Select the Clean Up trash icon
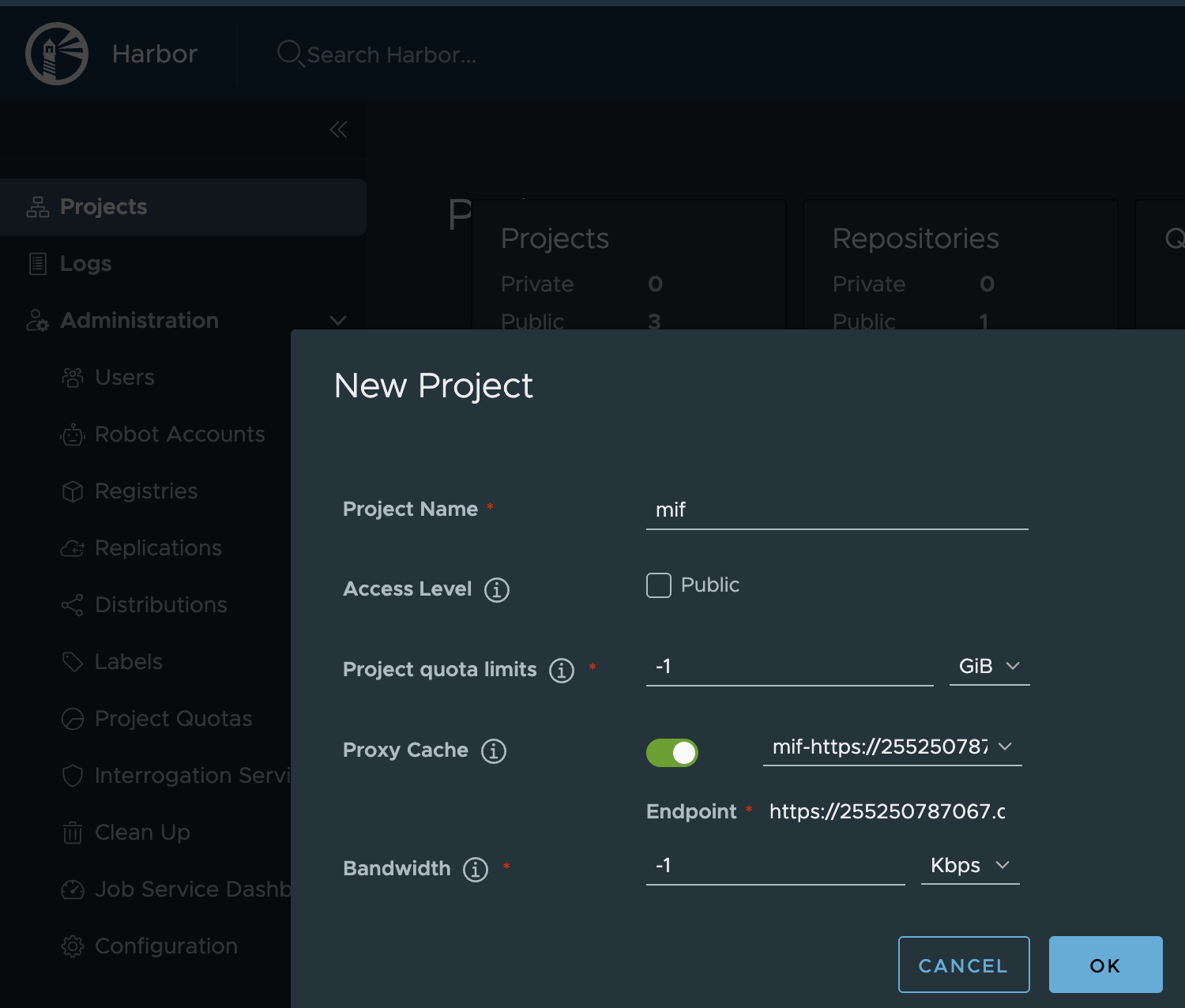 73,832
